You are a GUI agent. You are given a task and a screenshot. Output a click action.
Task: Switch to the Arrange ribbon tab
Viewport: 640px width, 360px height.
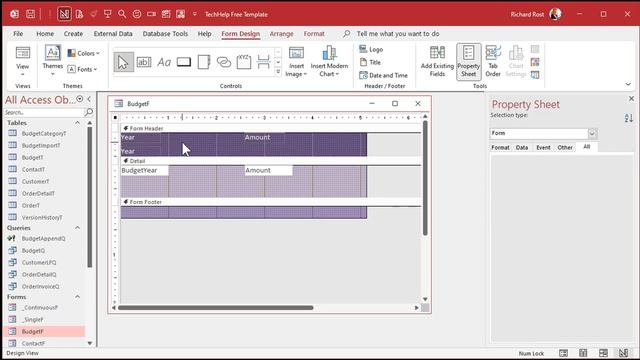click(x=282, y=34)
